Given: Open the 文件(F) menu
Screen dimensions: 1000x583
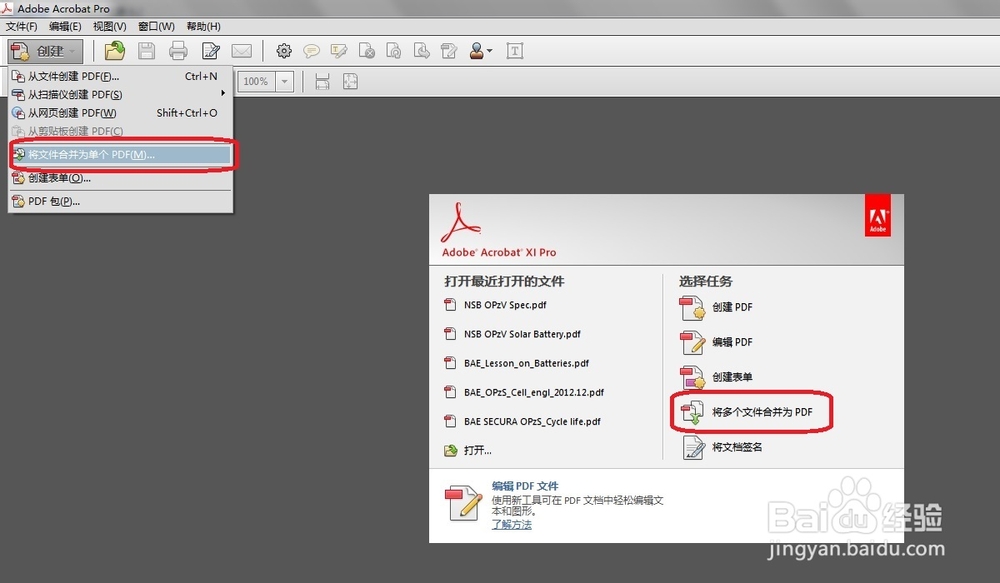Looking at the screenshot, I should pyautogui.click(x=22, y=26).
